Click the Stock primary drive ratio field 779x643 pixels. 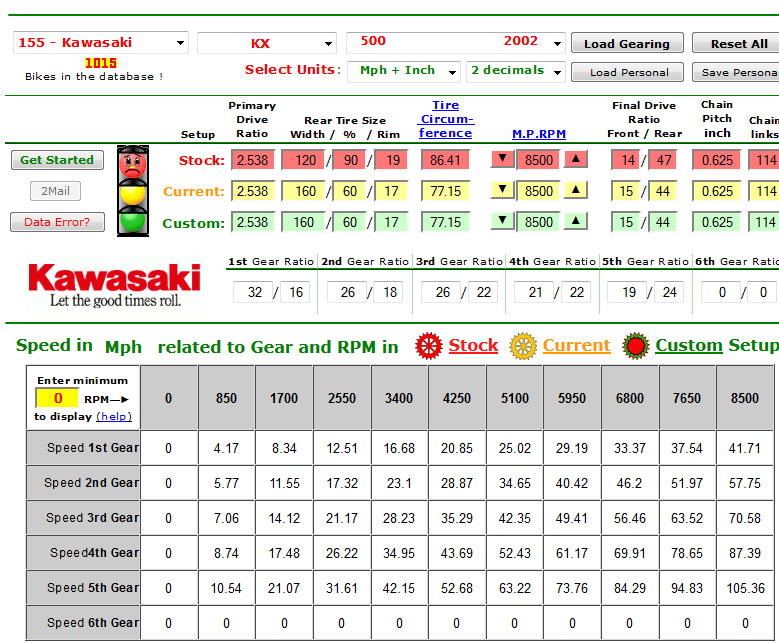coord(252,160)
